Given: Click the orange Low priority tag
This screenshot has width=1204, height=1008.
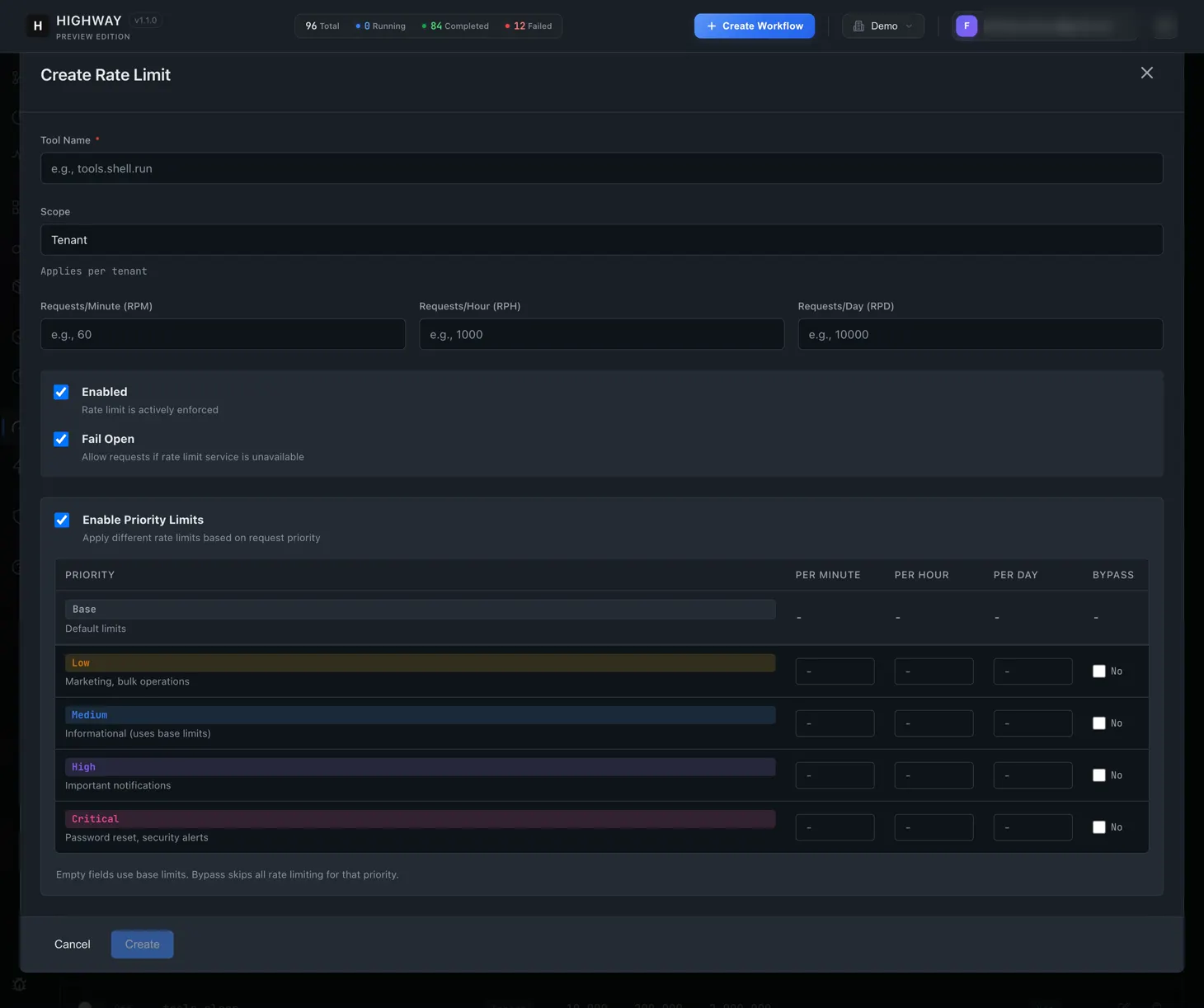Looking at the screenshot, I should (420, 663).
